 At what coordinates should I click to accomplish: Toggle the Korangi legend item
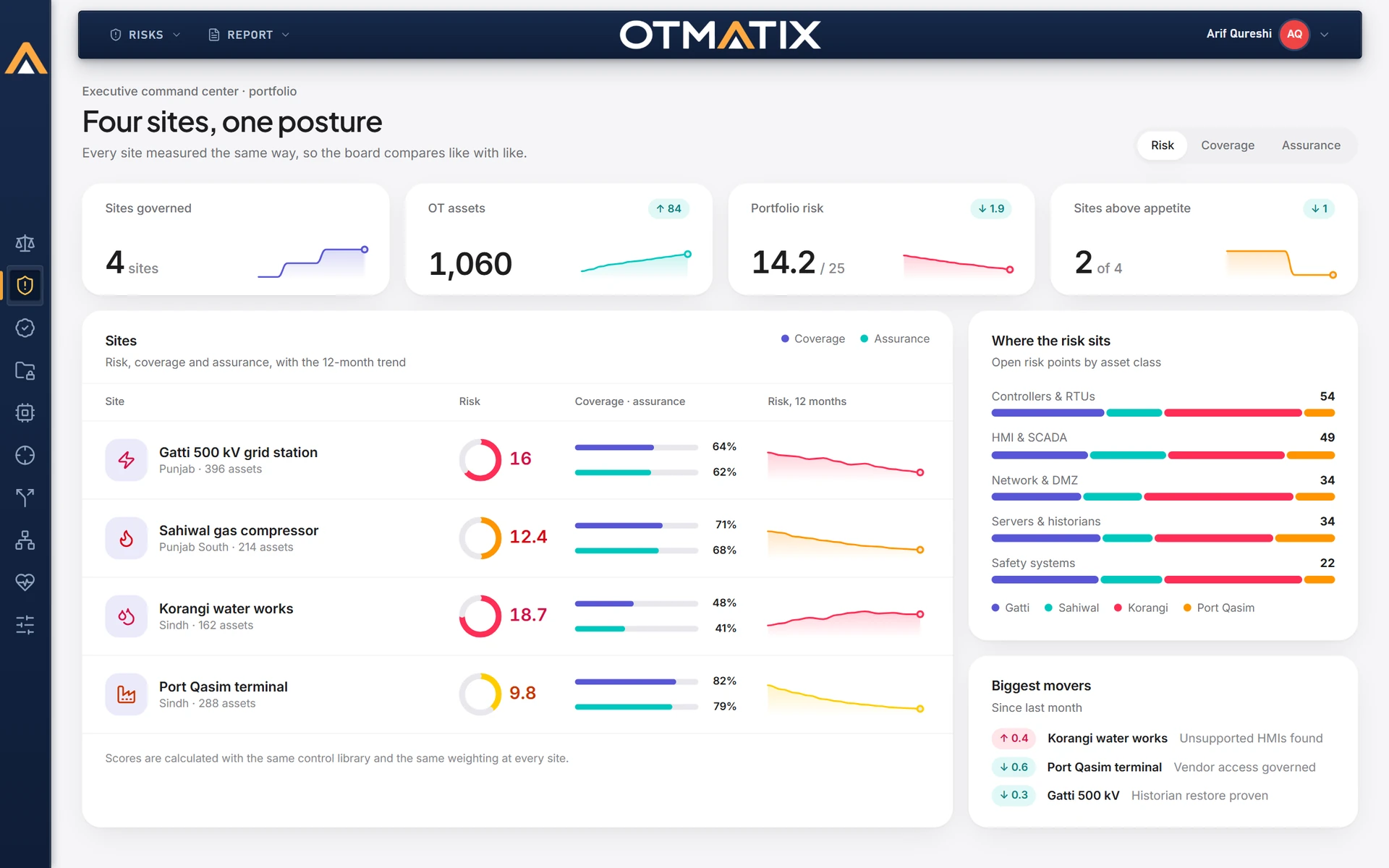1141,608
